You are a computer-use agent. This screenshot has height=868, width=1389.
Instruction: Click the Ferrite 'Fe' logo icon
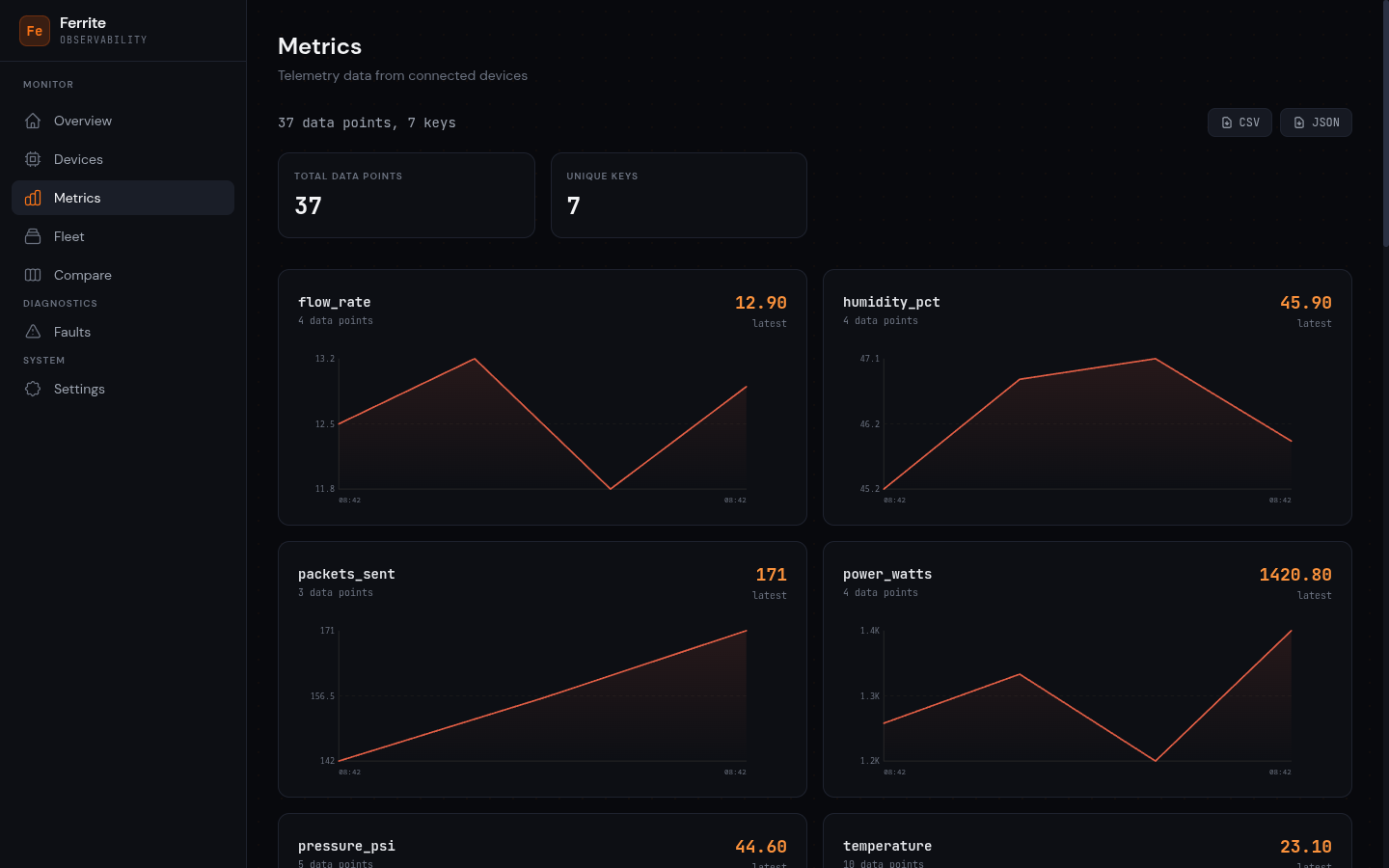click(35, 31)
